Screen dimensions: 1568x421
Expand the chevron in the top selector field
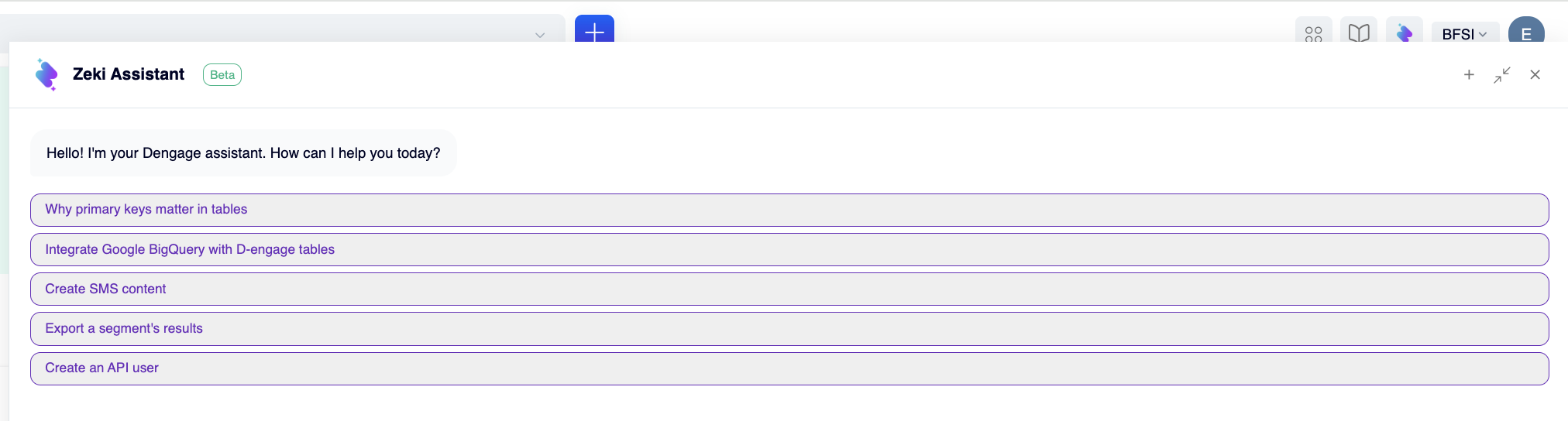point(540,35)
